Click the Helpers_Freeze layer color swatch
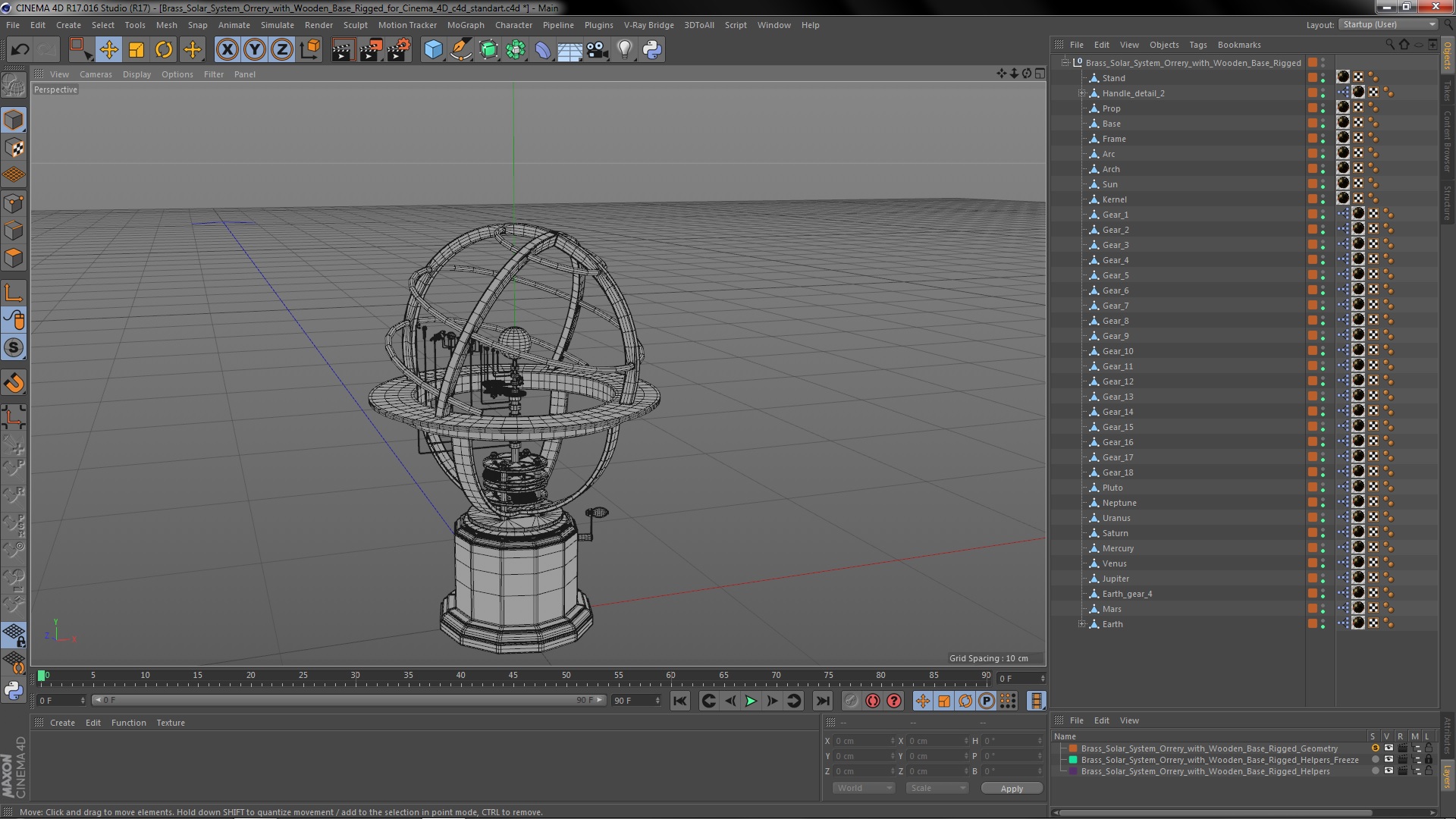This screenshot has height=819, width=1456. [x=1073, y=760]
